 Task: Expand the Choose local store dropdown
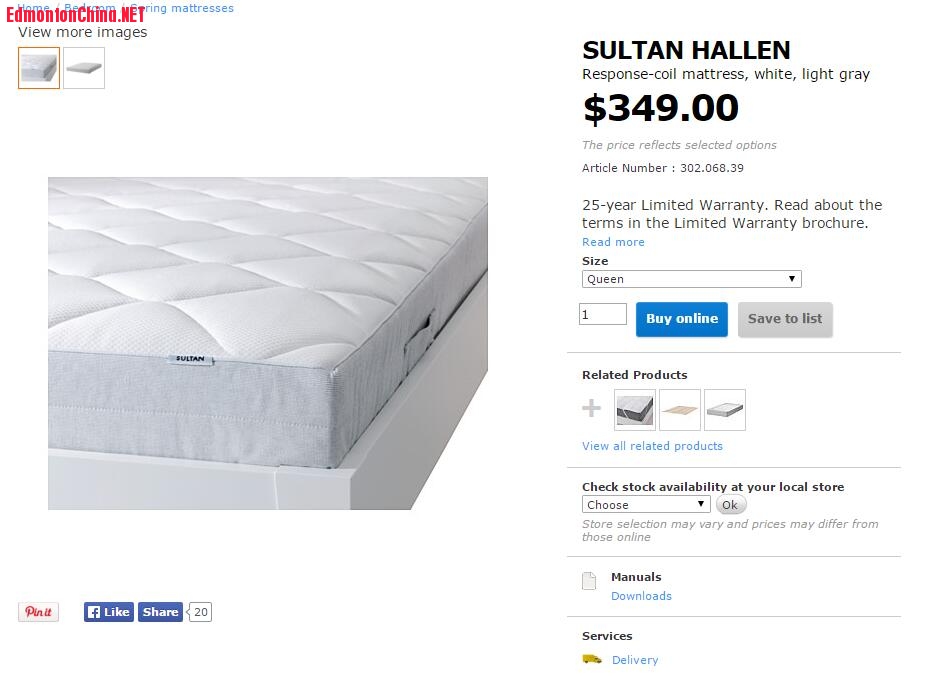pyautogui.click(x=646, y=505)
